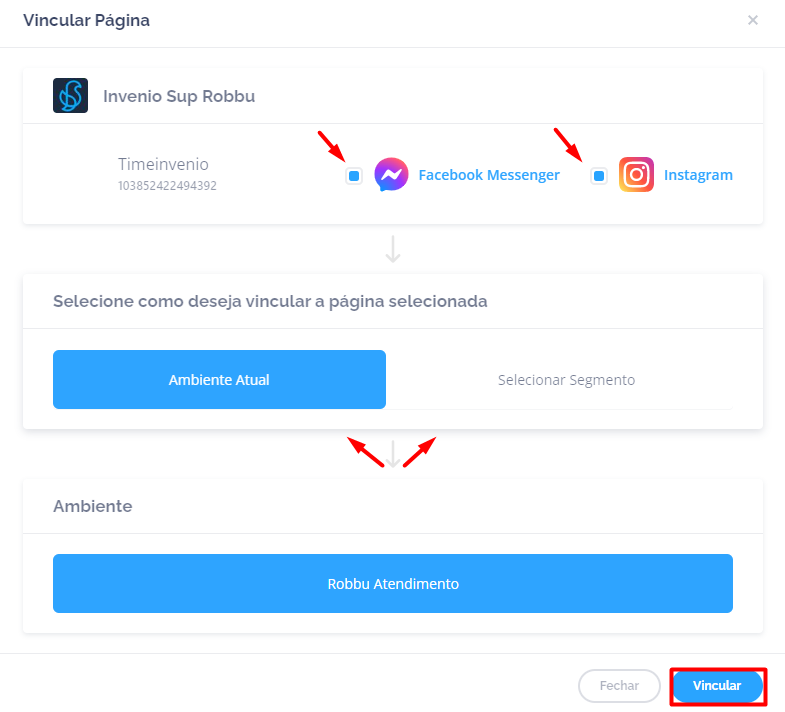Click the Invenio swan logo icon
785x712 pixels.
click(x=70, y=96)
